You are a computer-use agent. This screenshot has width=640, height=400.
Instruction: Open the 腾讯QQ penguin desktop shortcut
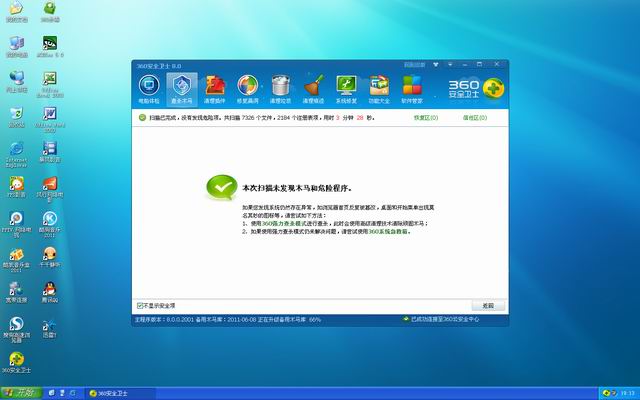pyautogui.click(x=50, y=292)
